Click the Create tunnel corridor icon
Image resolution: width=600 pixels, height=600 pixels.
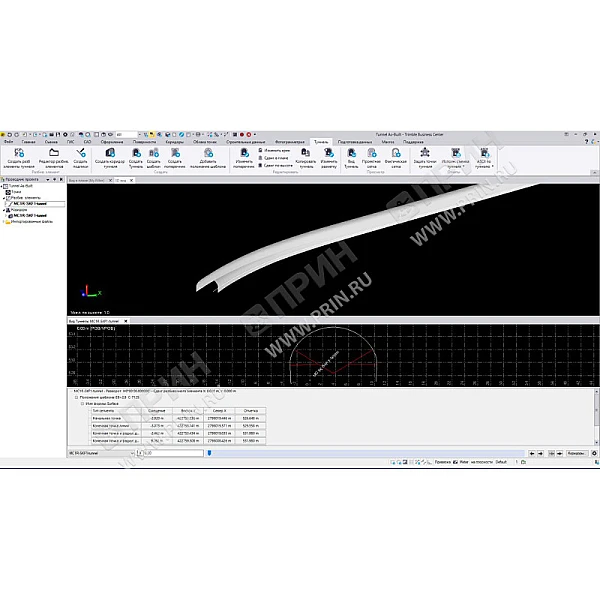[x=110, y=155]
